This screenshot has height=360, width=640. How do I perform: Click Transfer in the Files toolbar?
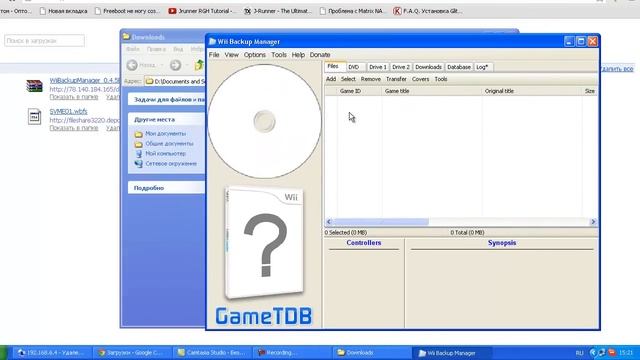396,79
